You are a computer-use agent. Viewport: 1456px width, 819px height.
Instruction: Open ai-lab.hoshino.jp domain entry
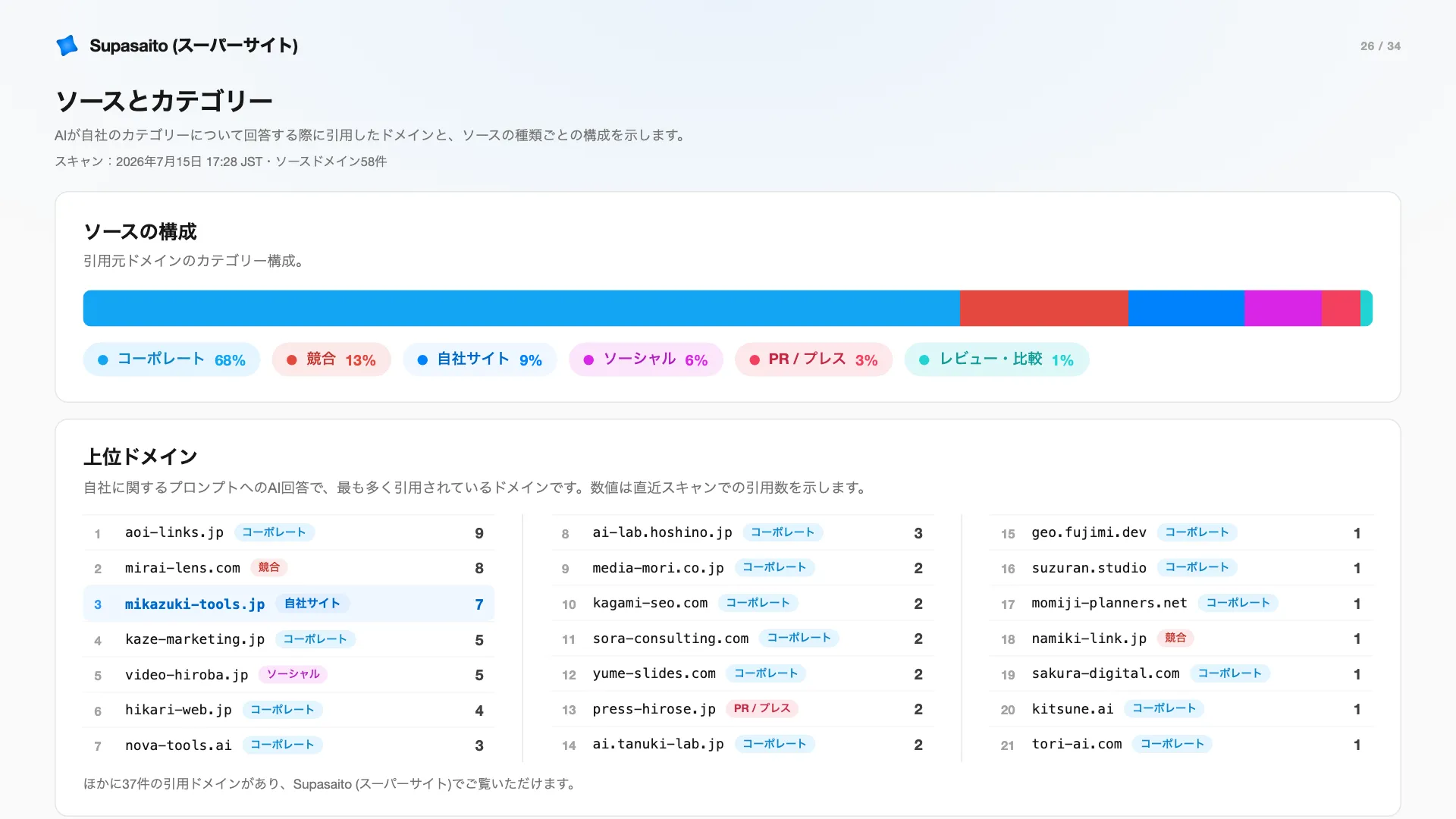point(743,533)
